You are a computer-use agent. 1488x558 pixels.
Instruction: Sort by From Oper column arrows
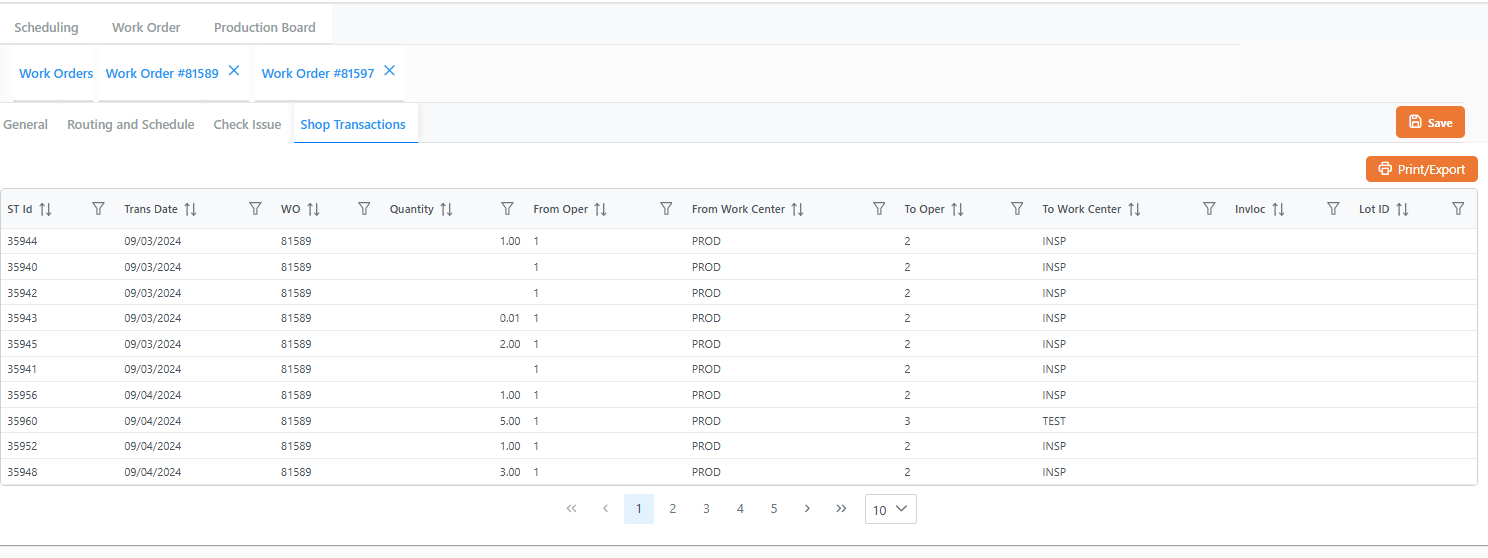click(x=600, y=209)
